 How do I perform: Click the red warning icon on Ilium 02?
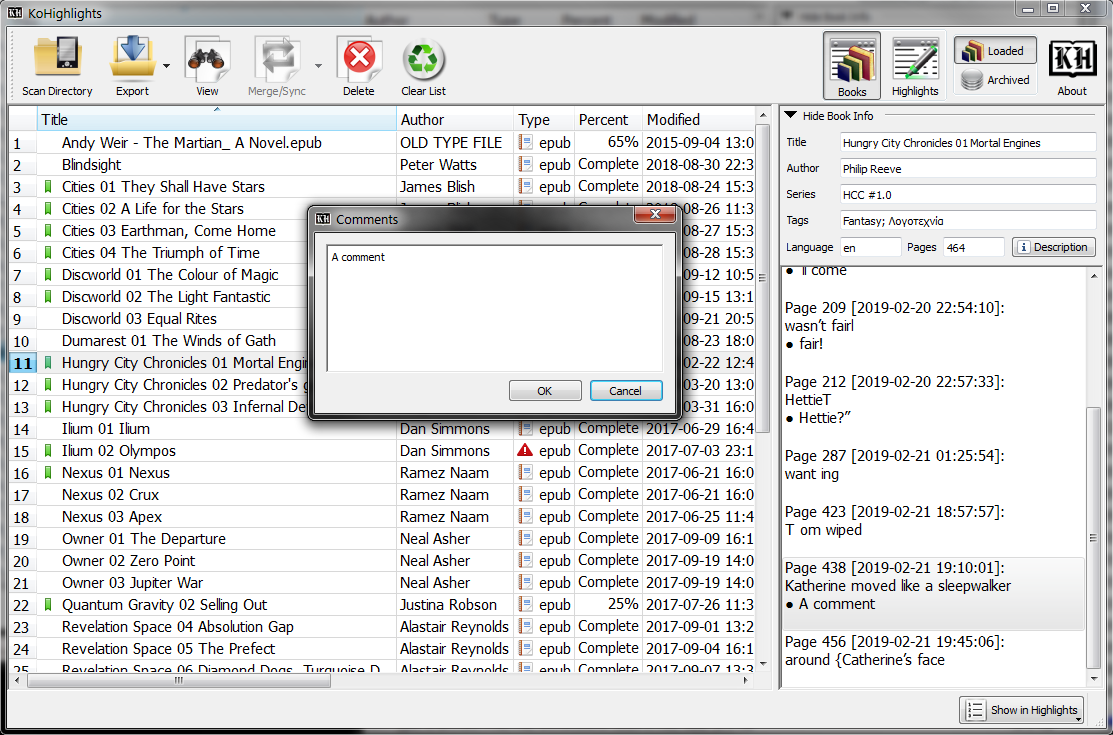[x=525, y=450]
